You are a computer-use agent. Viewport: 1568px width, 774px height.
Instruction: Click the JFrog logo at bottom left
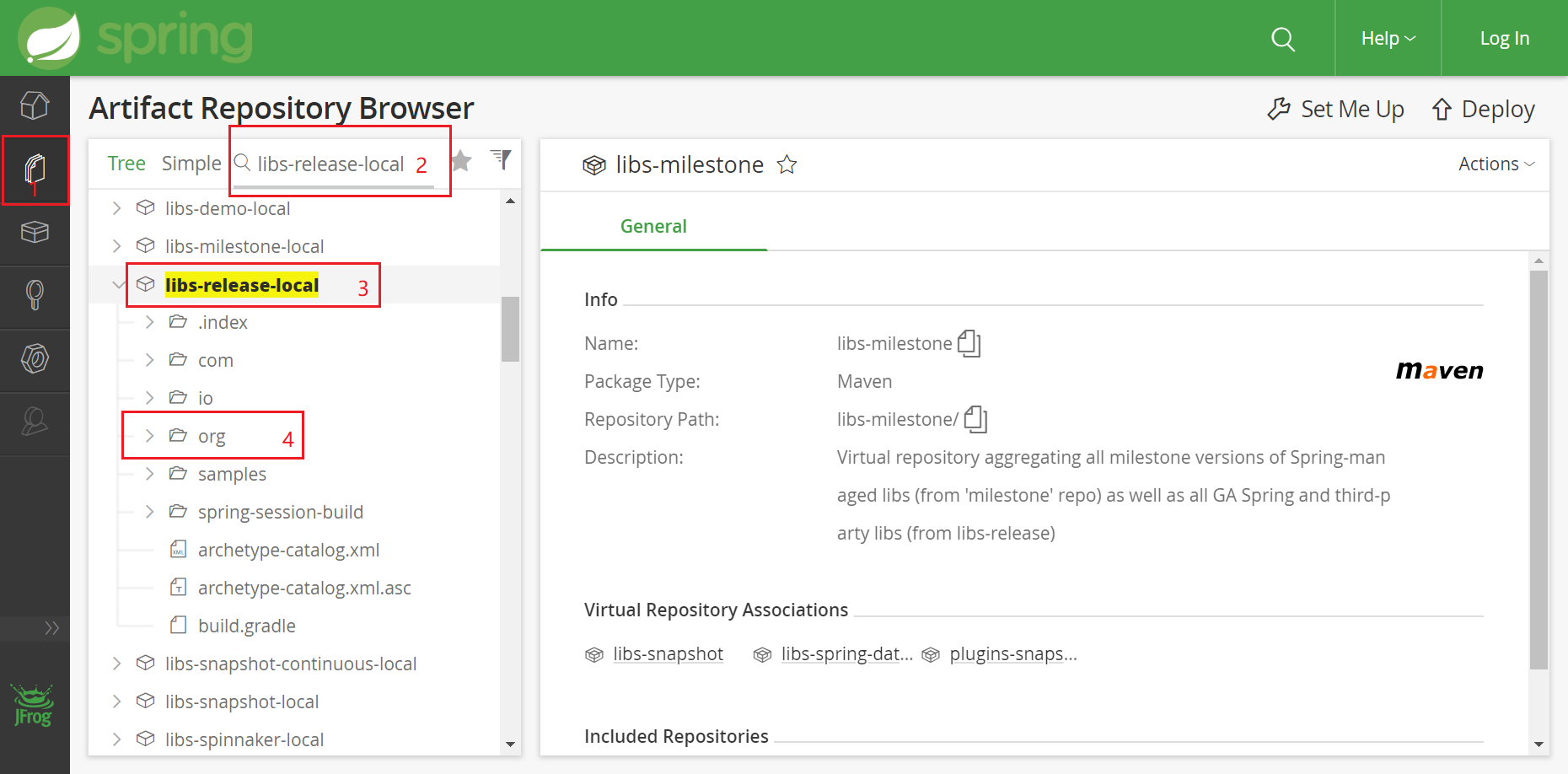35,705
